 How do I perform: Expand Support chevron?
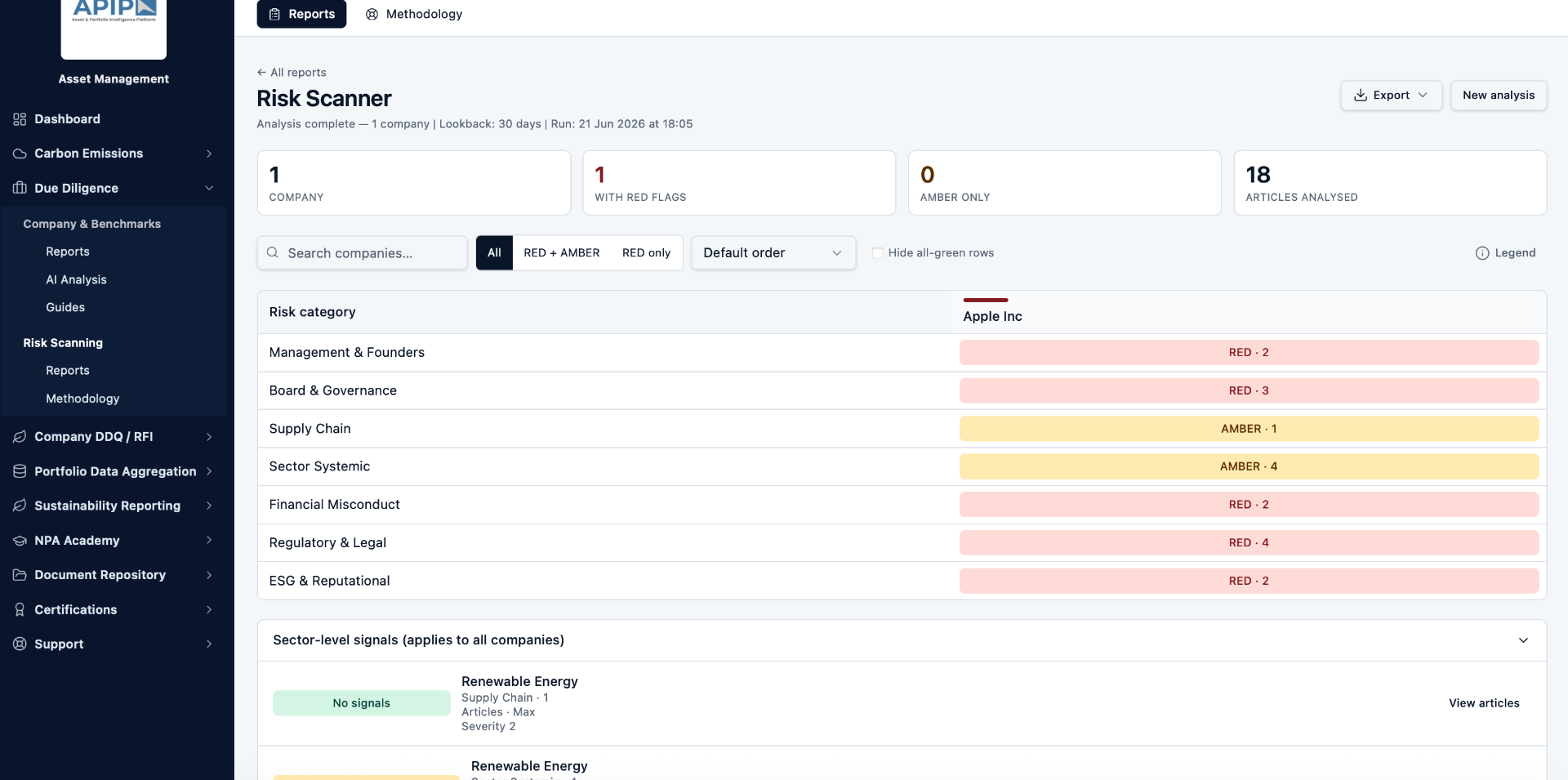[x=209, y=644]
